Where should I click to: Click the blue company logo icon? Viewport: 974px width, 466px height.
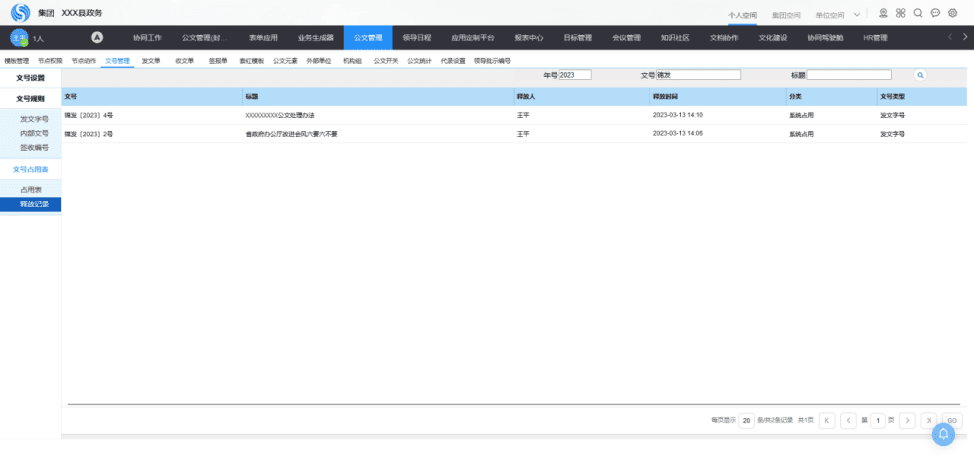[x=20, y=12]
